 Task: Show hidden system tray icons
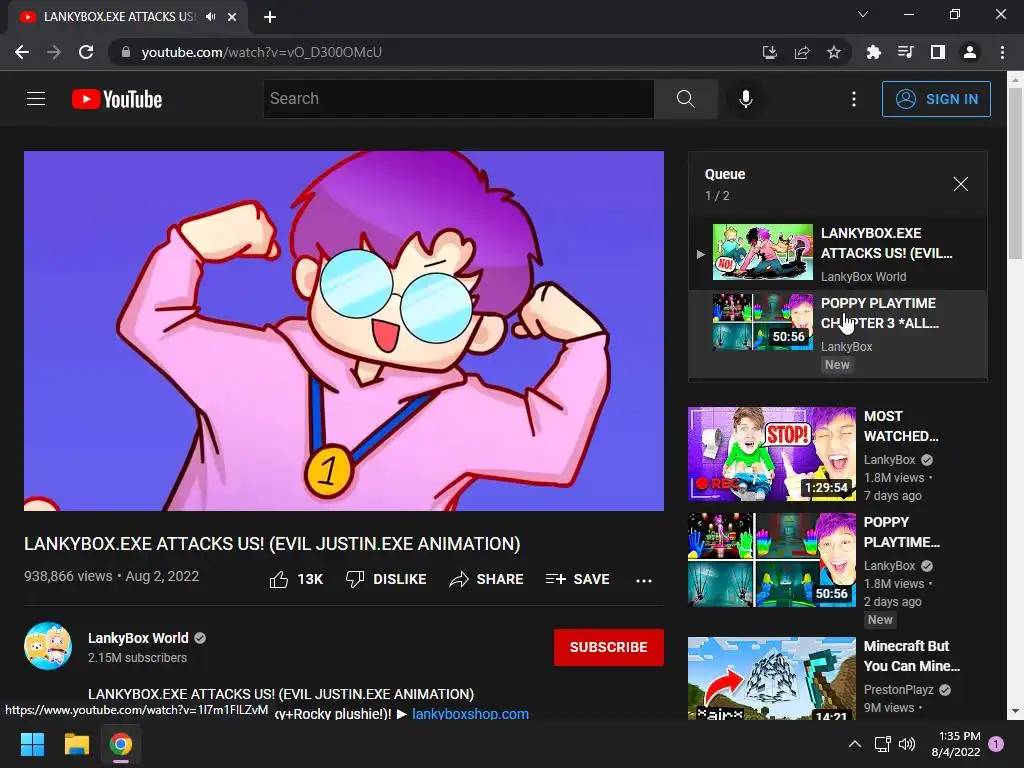point(854,744)
